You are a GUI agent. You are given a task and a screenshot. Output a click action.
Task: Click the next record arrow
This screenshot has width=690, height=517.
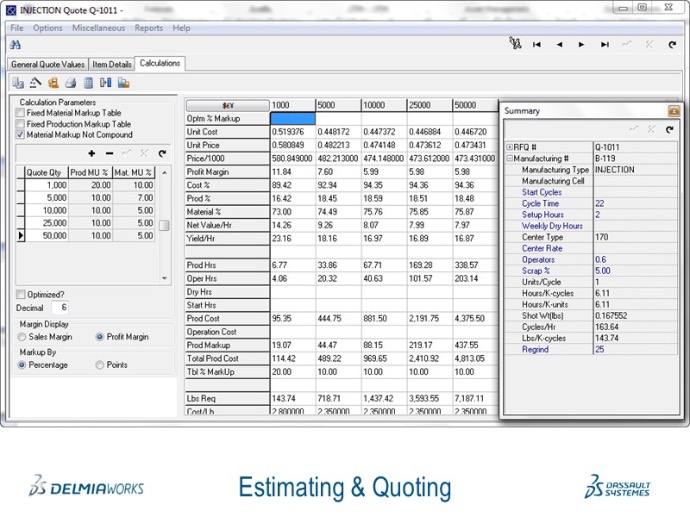[582, 45]
